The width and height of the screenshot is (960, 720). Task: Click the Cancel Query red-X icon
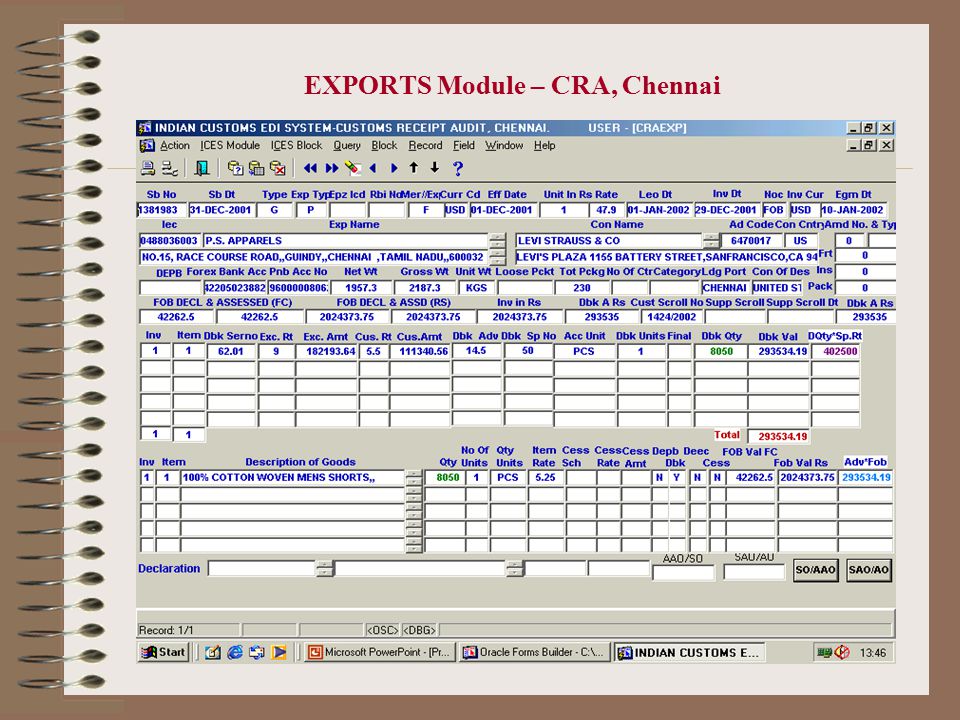278,168
